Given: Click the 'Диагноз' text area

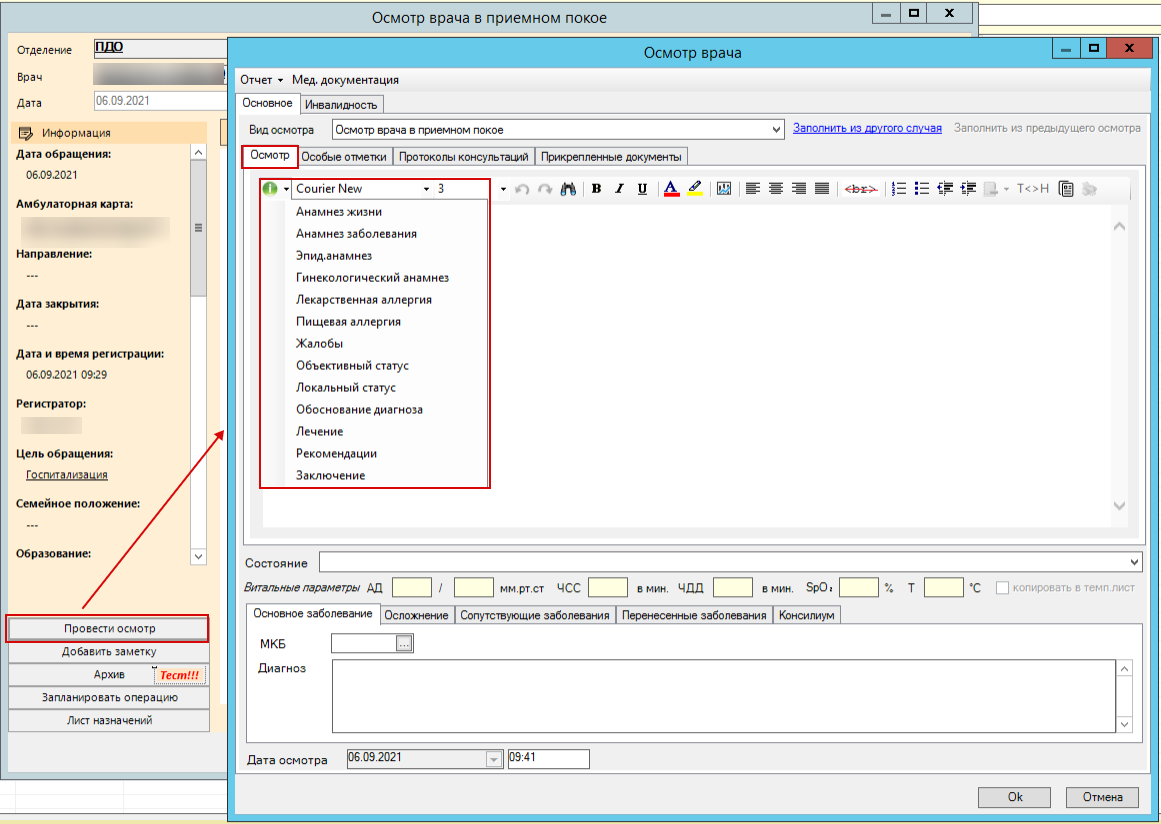Looking at the screenshot, I should 723,696.
